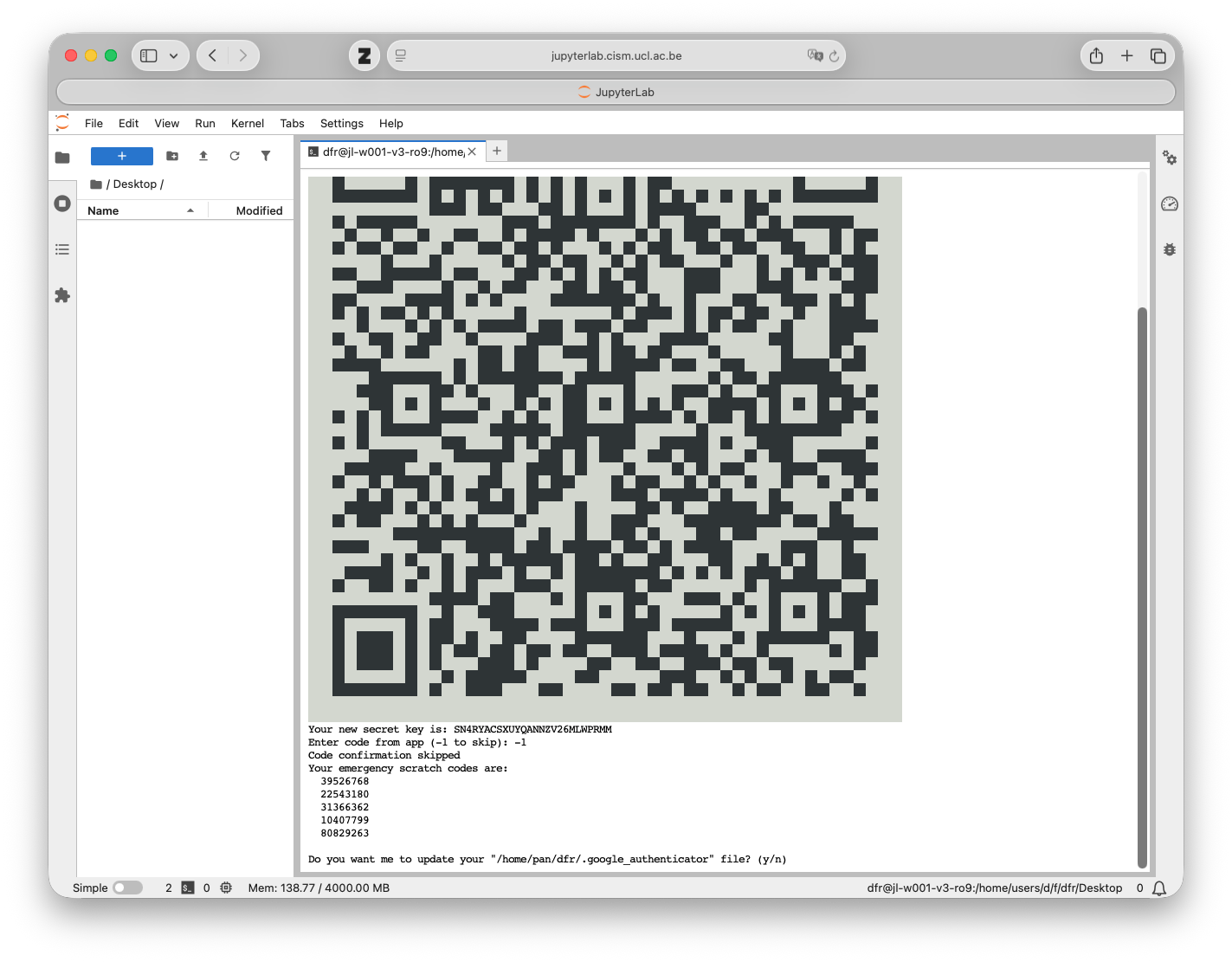1232x962 pixels.
Task: Open notifications bell in status bar
Action: pos(1159,888)
